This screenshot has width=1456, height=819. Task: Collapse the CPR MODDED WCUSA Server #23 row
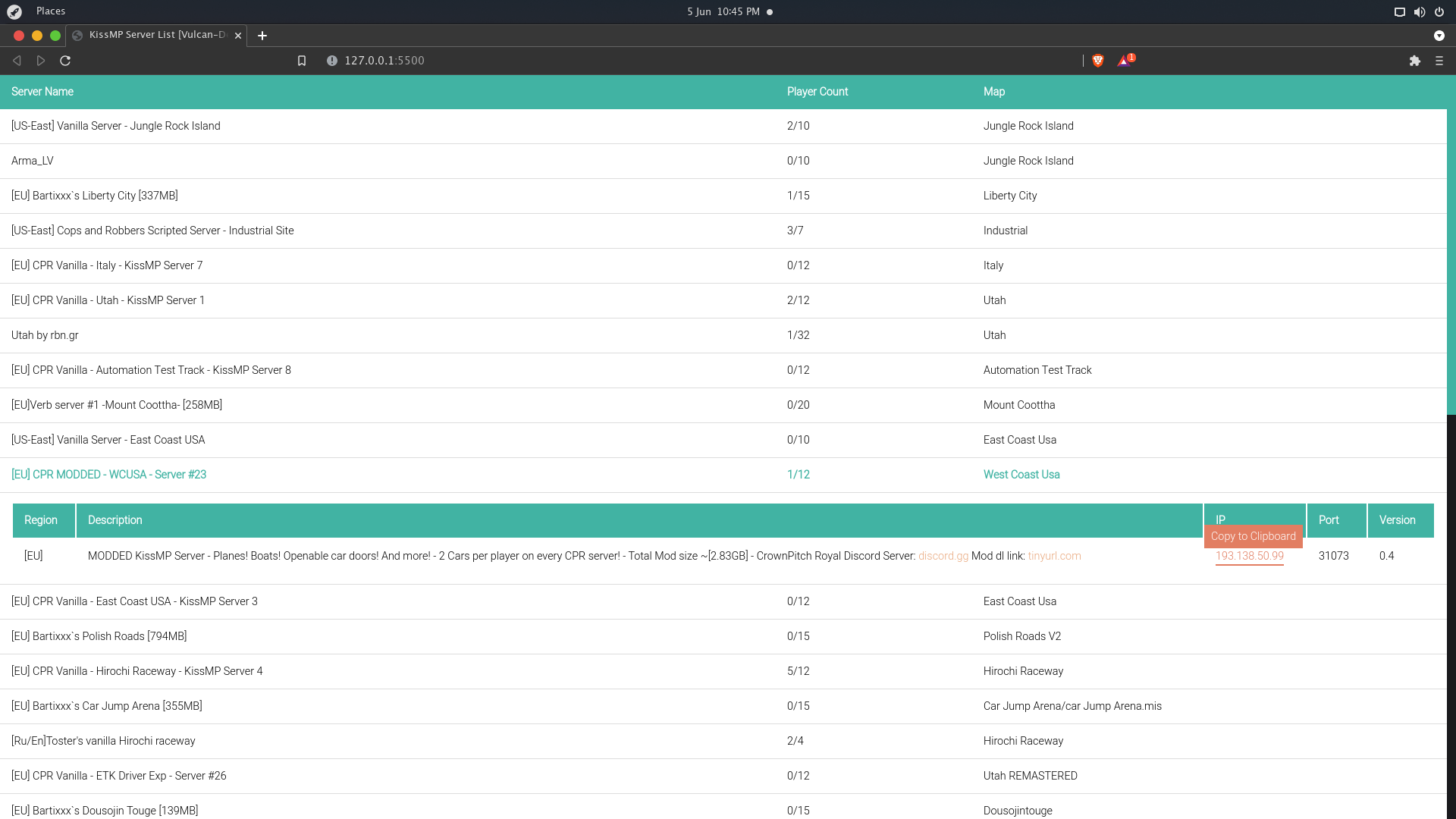pos(108,475)
